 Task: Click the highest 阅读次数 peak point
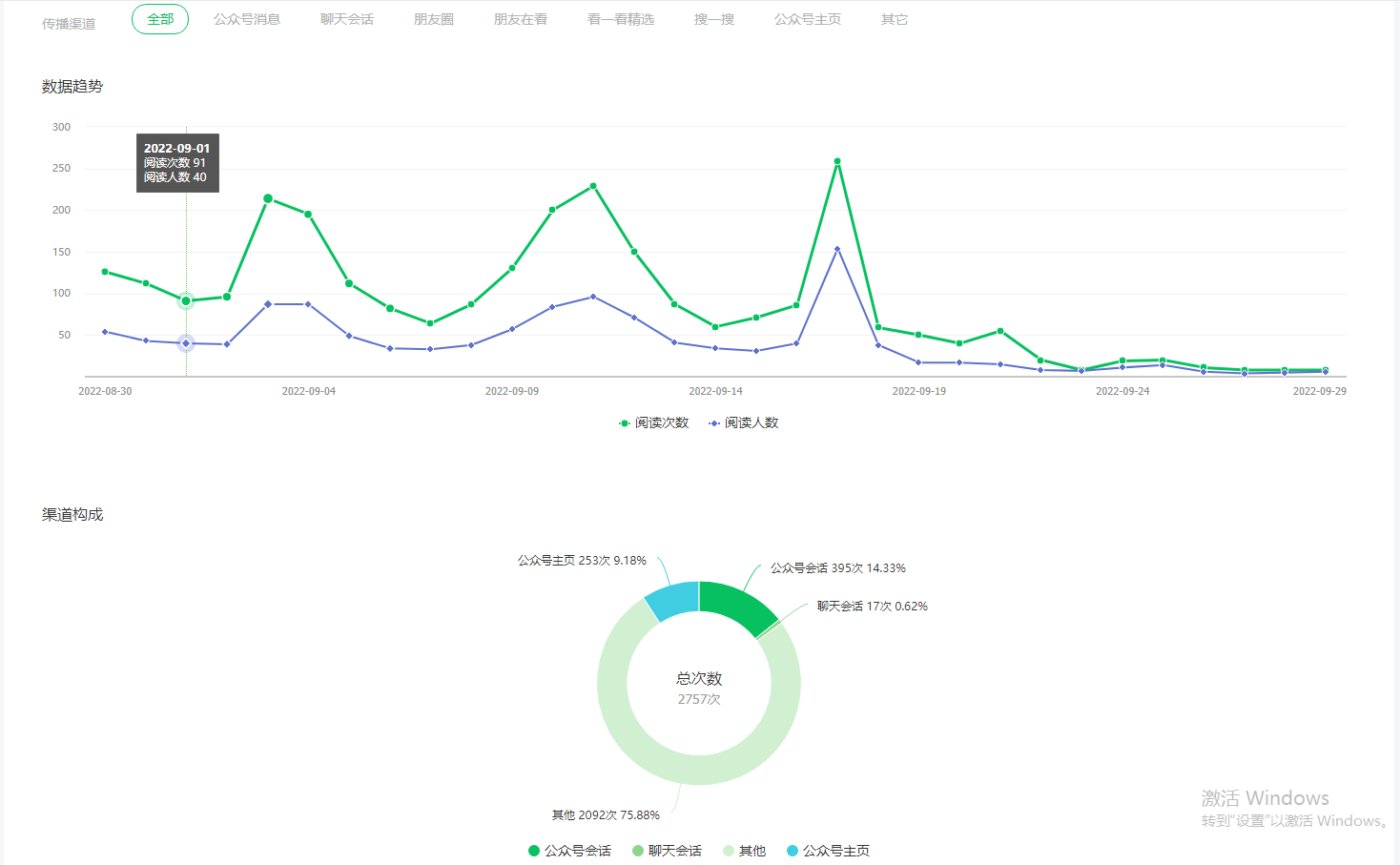(837, 161)
